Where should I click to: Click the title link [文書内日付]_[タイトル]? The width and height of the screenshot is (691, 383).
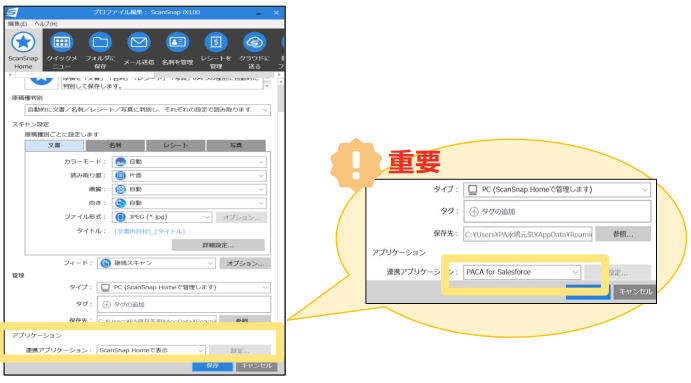[x=150, y=231]
